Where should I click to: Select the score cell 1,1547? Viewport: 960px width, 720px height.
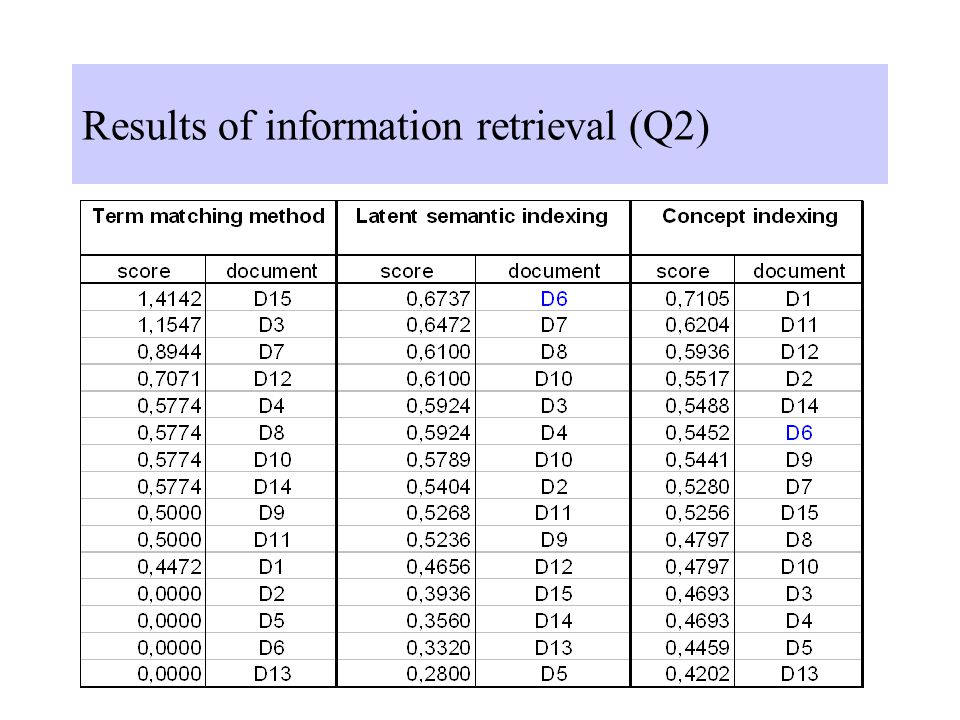[143, 324]
